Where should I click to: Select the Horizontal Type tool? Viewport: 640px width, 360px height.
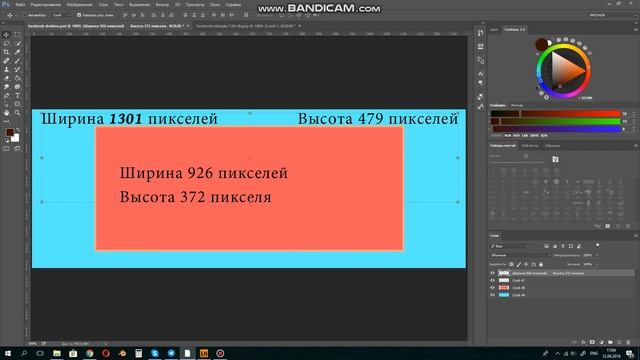coord(17,96)
